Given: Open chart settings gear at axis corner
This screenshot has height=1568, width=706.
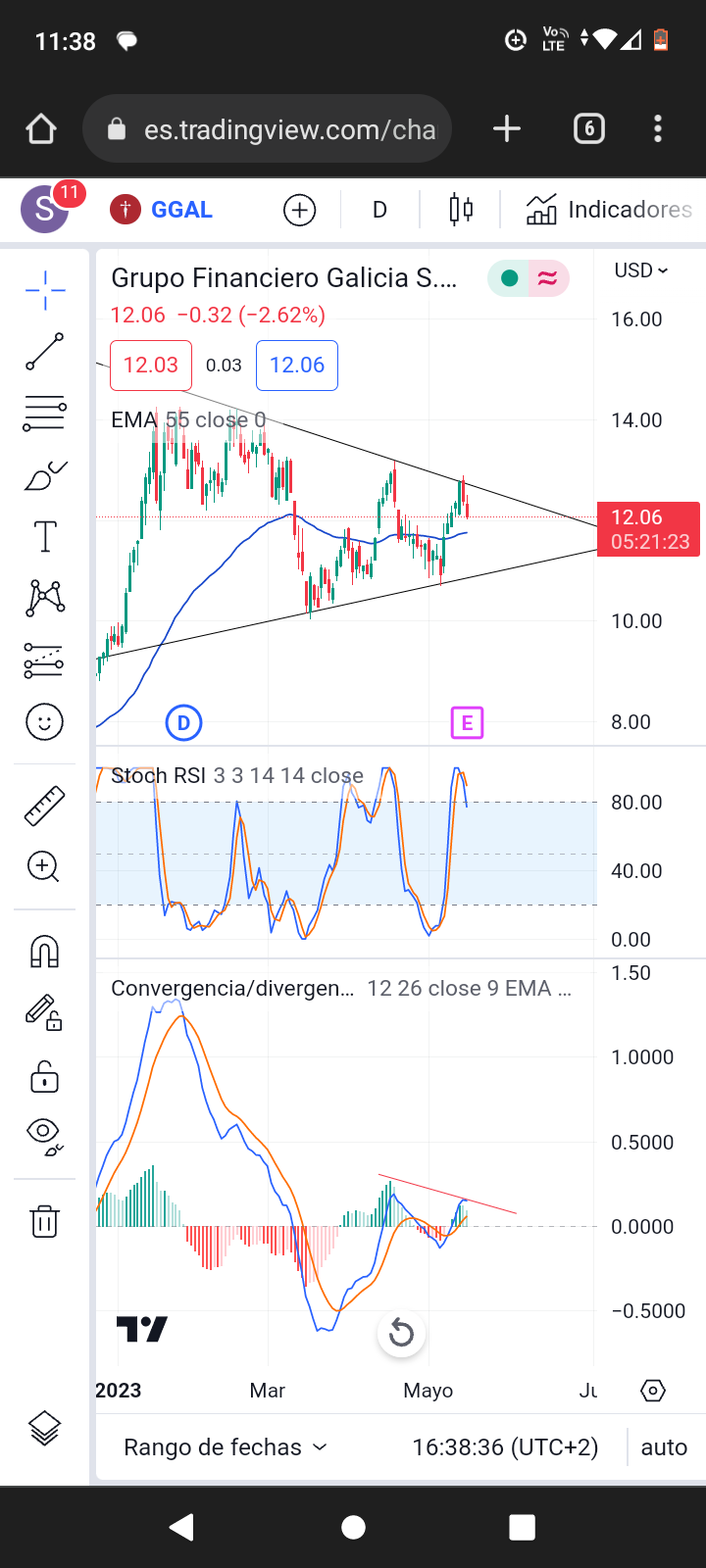Looking at the screenshot, I should click(x=653, y=1391).
